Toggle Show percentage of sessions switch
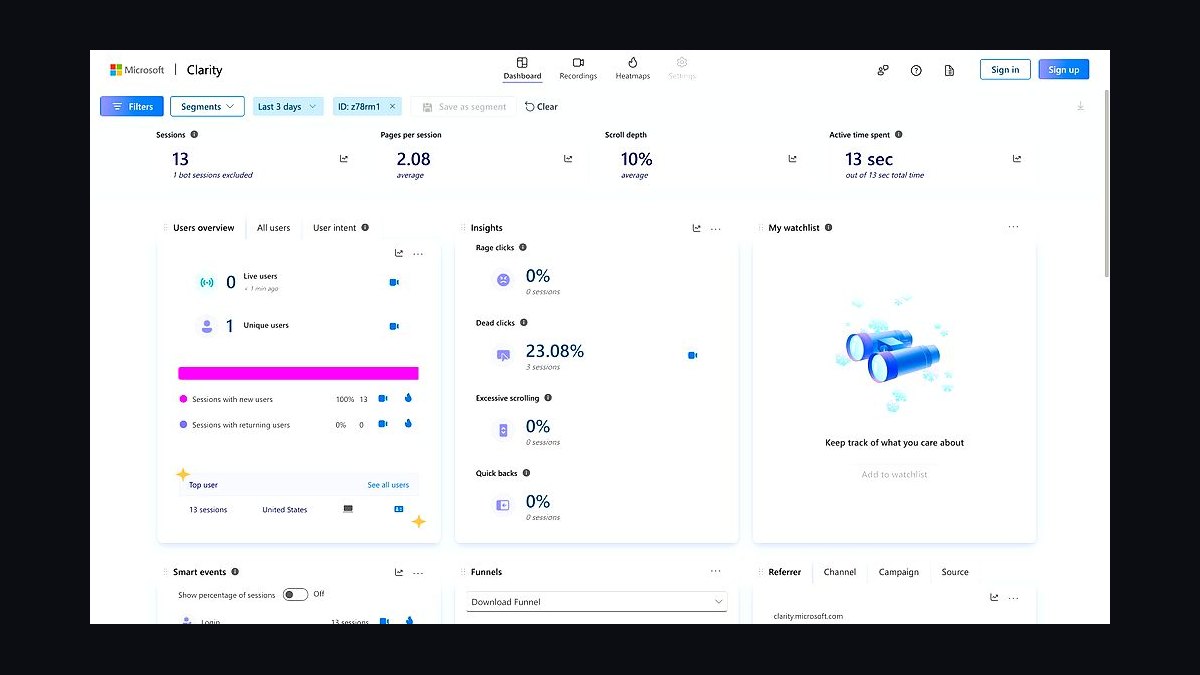This screenshot has height=675, width=1200. [x=295, y=594]
